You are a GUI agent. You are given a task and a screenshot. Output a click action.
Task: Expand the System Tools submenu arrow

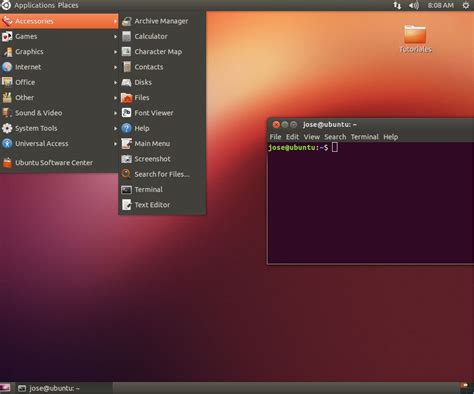115,128
